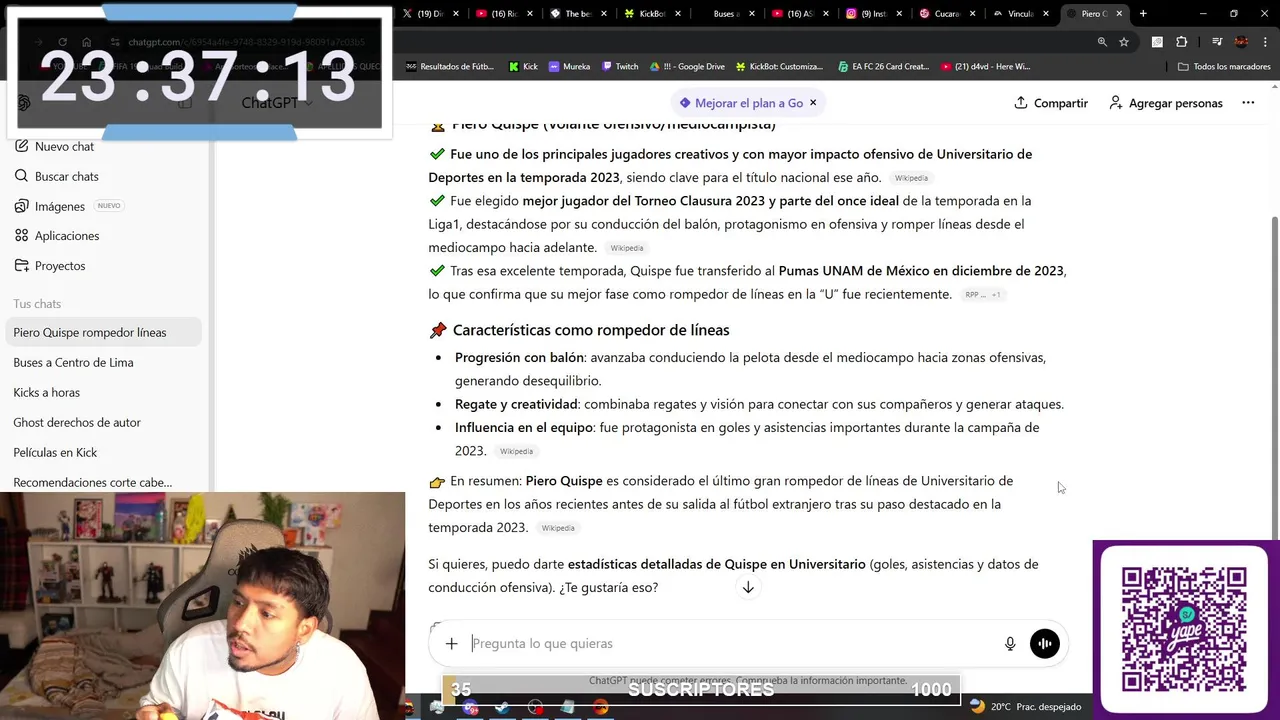1280x720 pixels.
Task: Switch to the Cucara tab
Action: [946, 14]
